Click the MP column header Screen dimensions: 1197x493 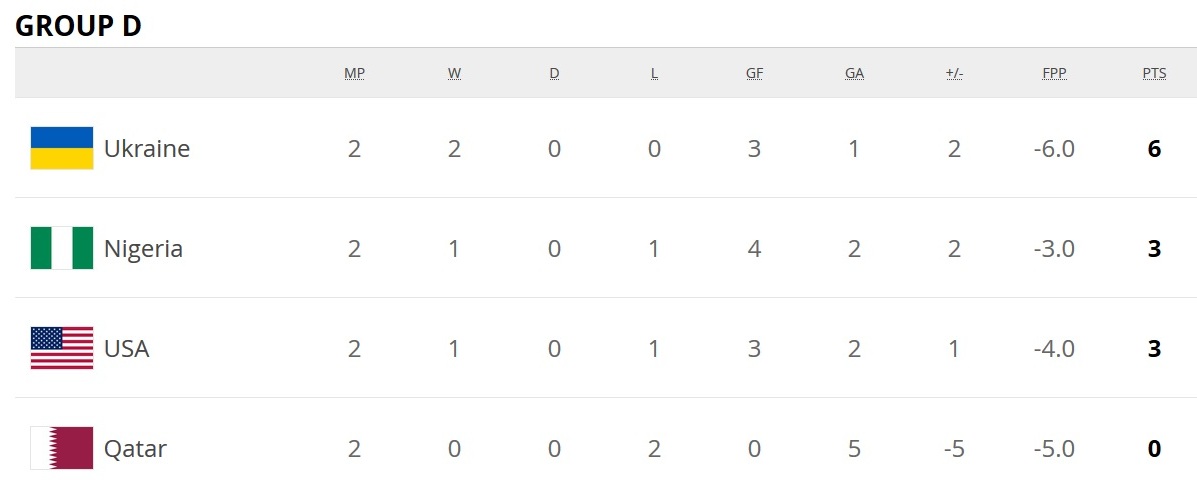tap(354, 73)
